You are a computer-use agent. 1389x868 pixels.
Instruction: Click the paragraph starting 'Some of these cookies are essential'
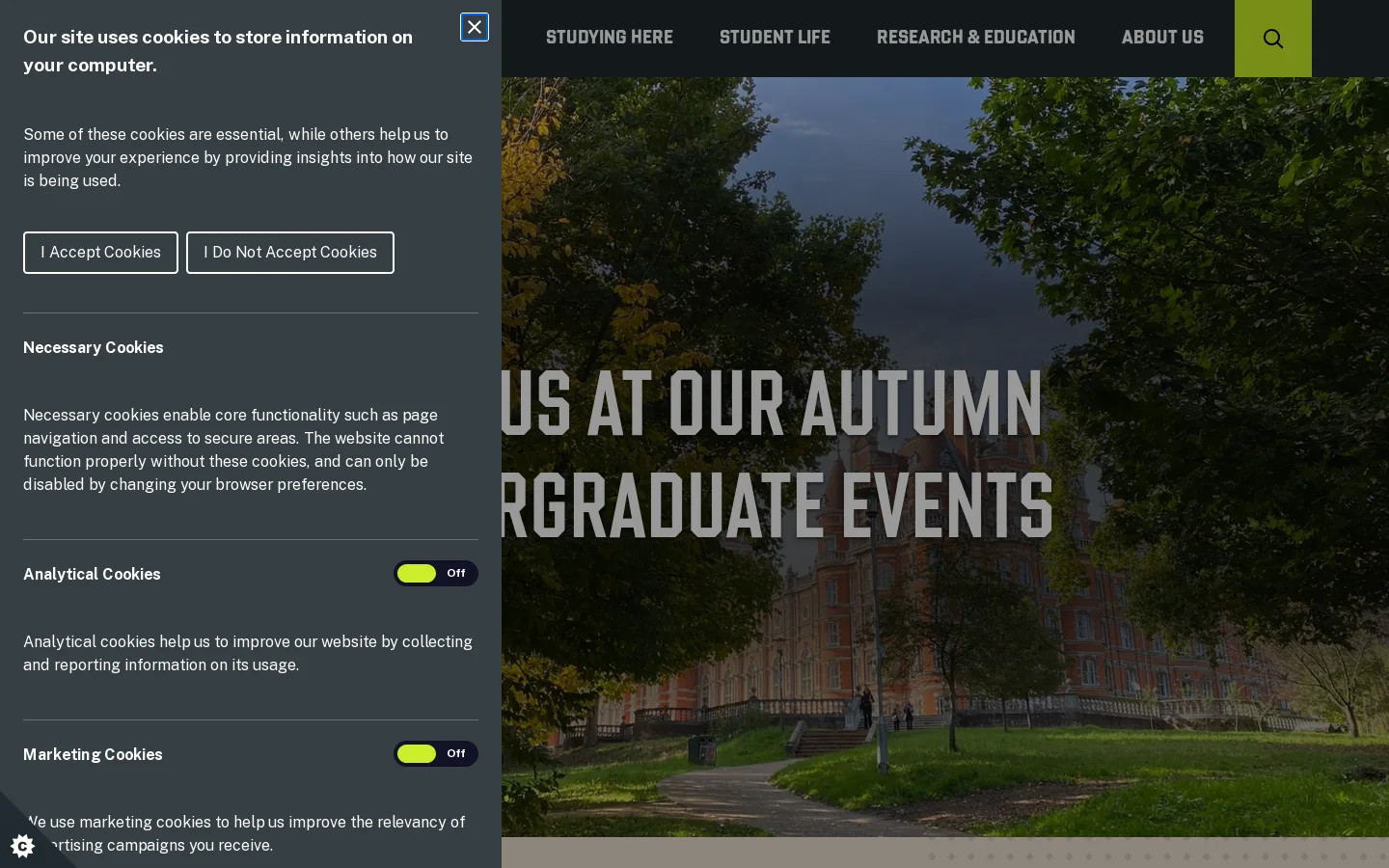coord(248,157)
